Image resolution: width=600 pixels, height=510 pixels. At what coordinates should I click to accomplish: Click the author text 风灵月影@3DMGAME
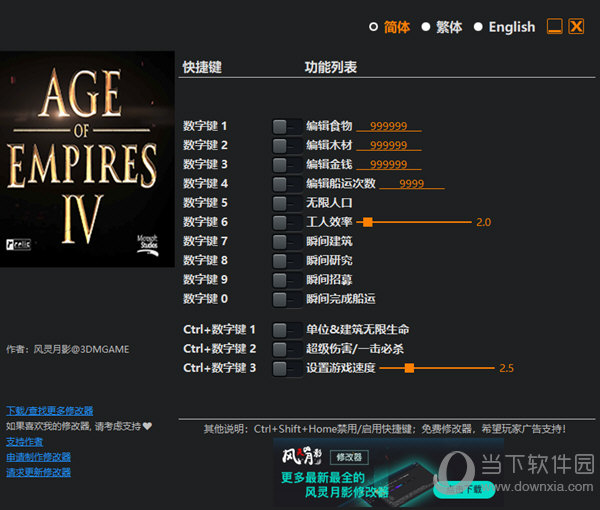point(82,349)
